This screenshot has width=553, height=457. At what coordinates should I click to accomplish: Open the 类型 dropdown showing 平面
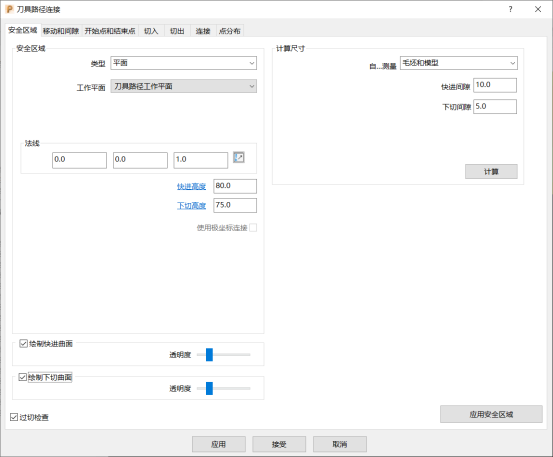pos(183,63)
